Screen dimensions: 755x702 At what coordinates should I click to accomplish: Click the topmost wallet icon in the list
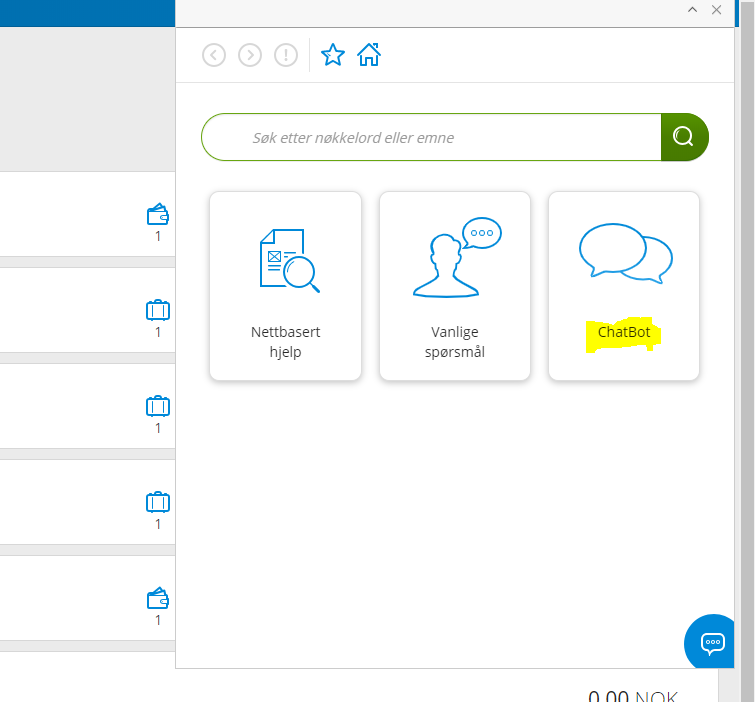tap(158, 215)
